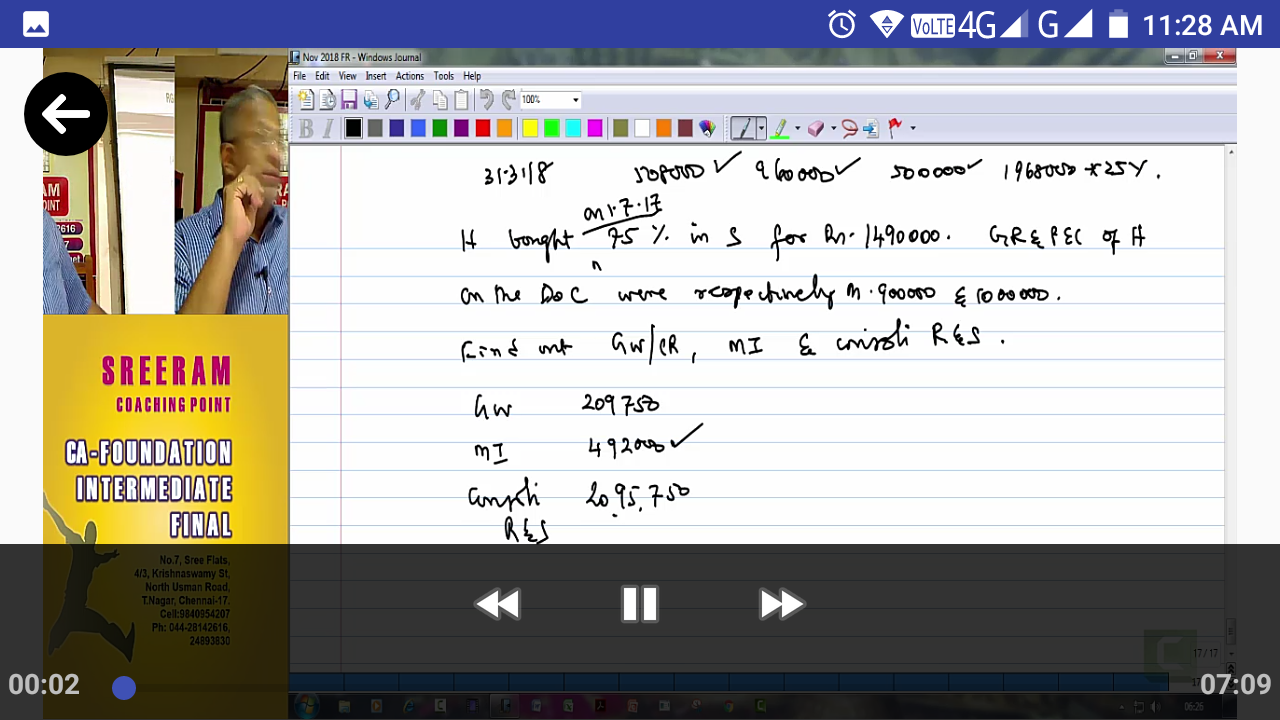This screenshot has width=1280, height=720.
Task: Click the Redo arrow icon
Action: 509,99
